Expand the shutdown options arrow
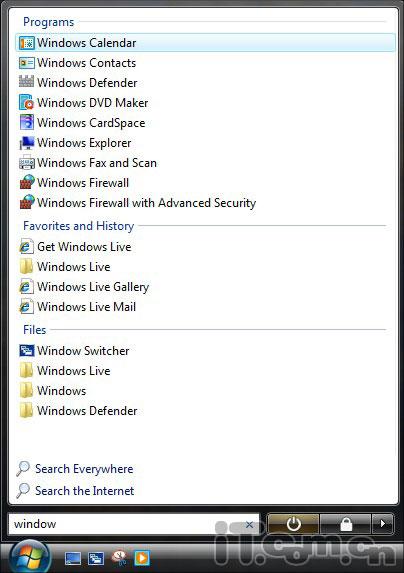This screenshot has height=573, width=404. pyautogui.click(x=382, y=524)
